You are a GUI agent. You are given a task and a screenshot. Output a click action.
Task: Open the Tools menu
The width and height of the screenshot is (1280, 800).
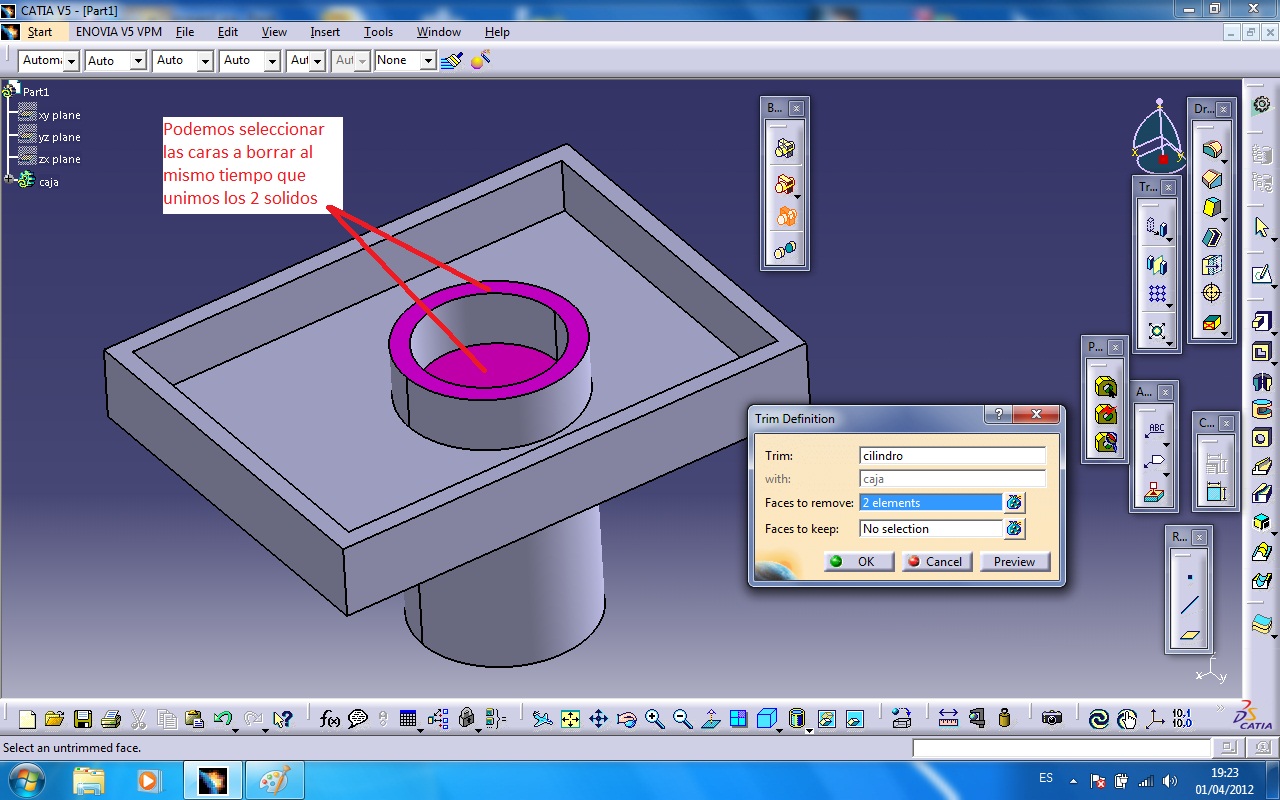[378, 32]
